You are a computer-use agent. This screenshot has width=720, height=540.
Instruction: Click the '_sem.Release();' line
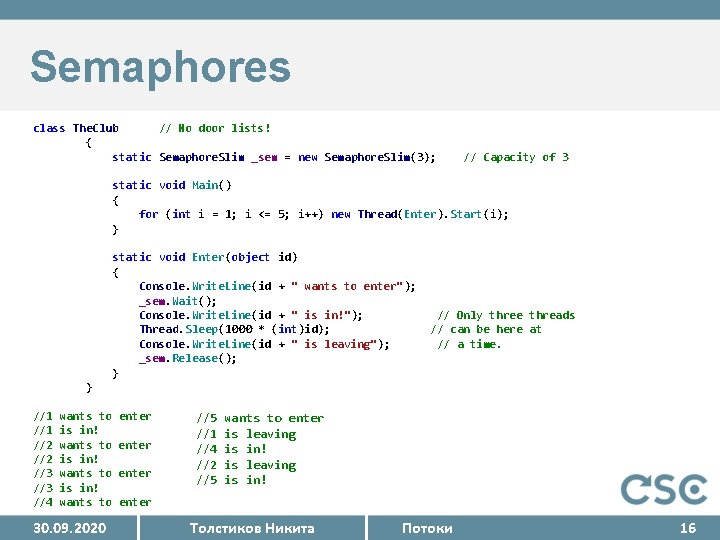pos(187,359)
